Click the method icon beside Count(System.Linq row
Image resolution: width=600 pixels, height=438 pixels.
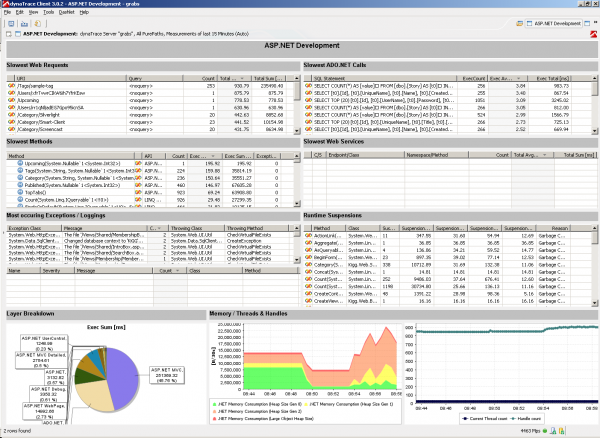pyautogui.click(x=20, y=200)
